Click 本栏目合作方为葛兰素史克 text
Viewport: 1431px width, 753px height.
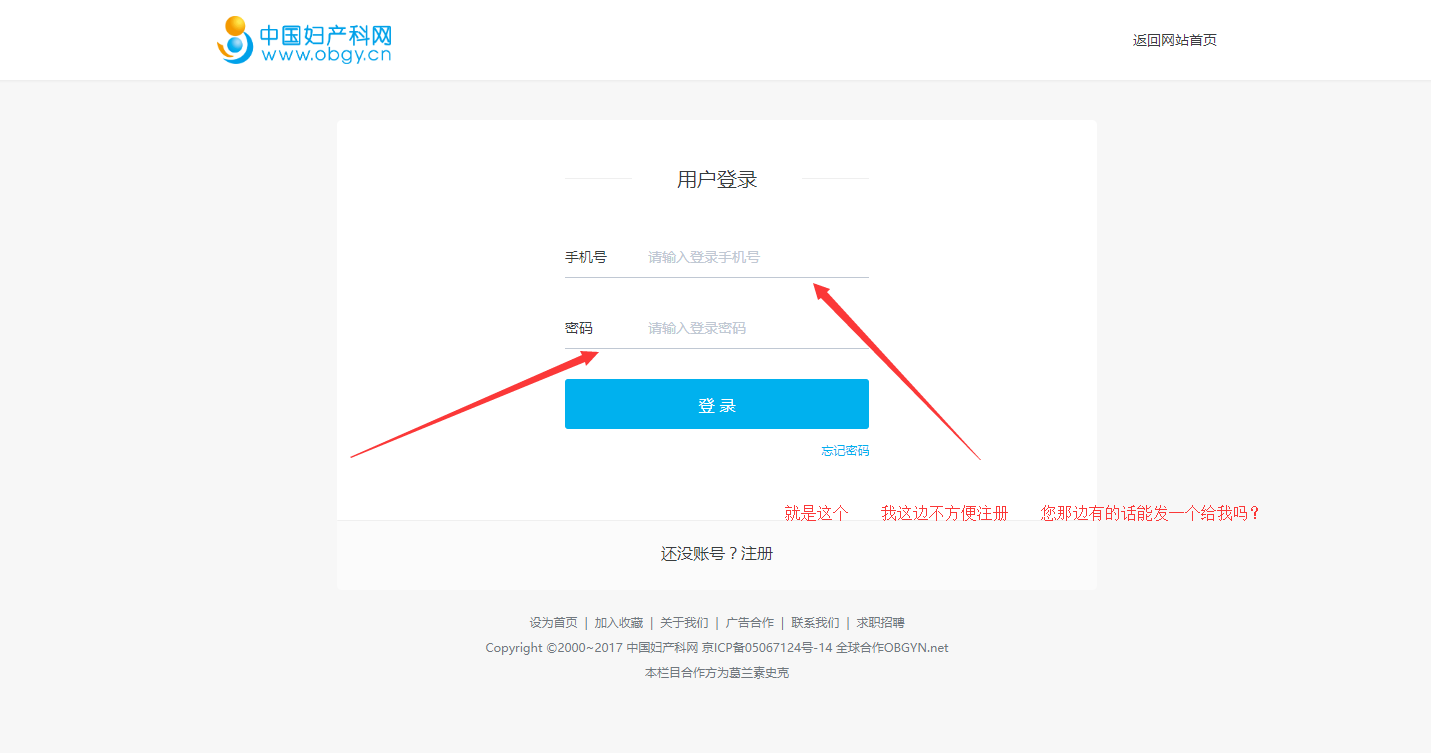click(716, 673)
